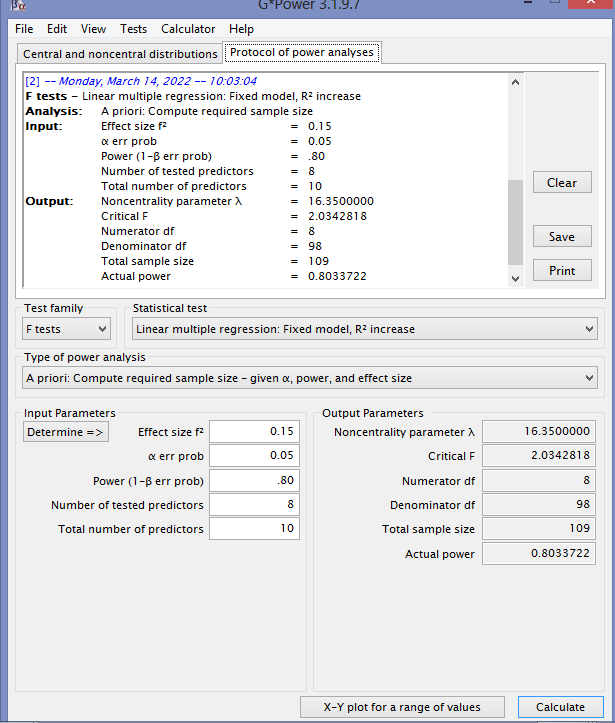Viewport: 615px width, 723px height.
Task: Run the analysis with Calculate button
Action: pos(560,707)
